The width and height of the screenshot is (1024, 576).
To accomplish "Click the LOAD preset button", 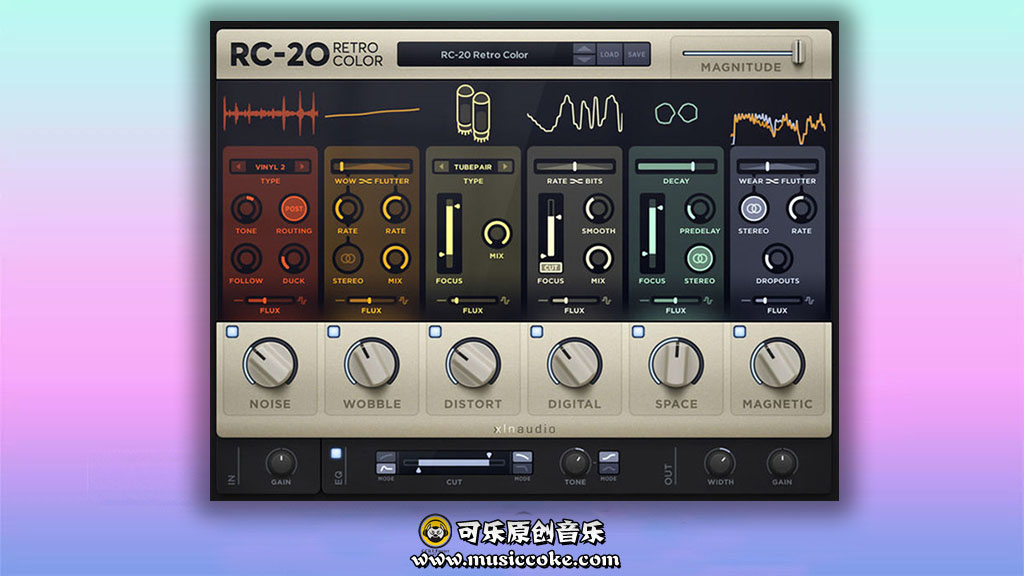I will pyautogui.click(x=609, y=55).
